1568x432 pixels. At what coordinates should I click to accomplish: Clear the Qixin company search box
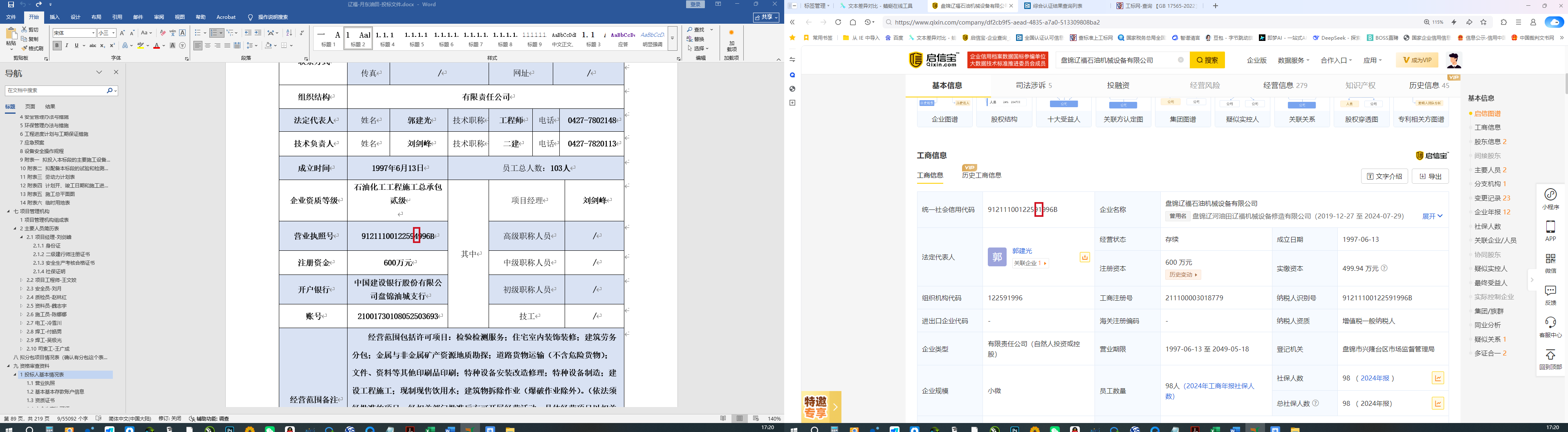pyautogui.click(x=1181, y=60)
